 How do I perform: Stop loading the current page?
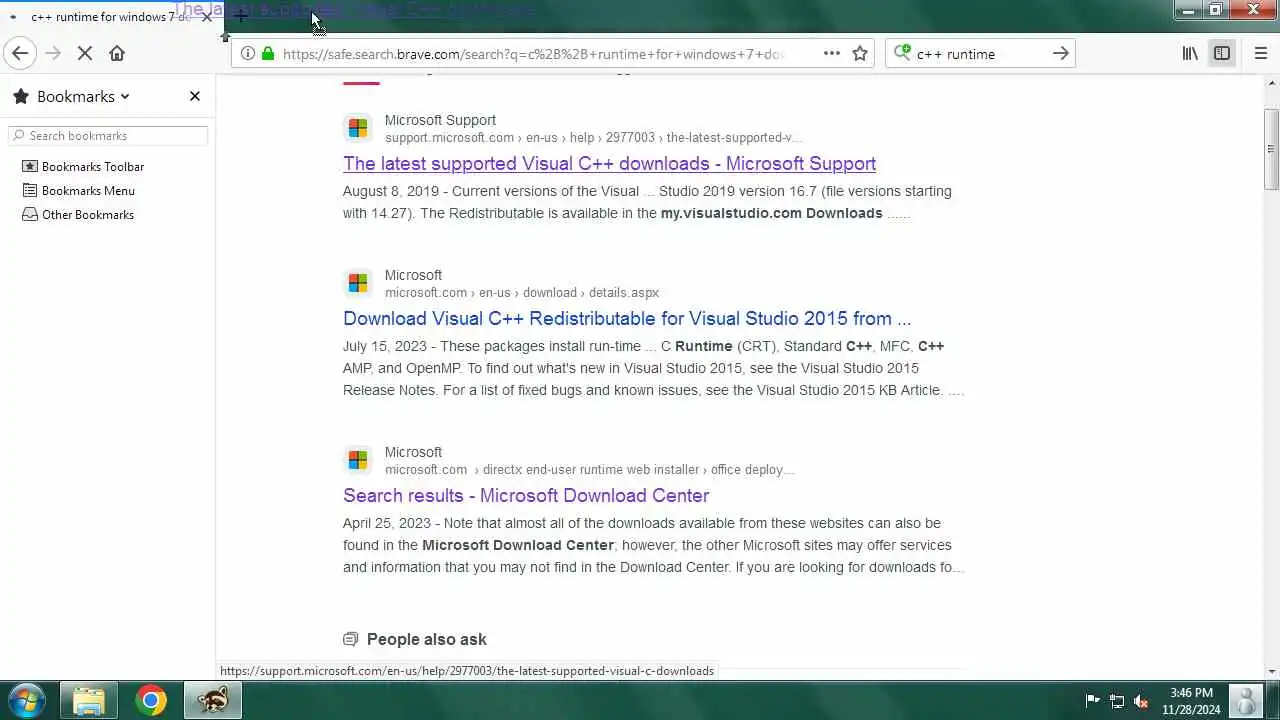tap(85, 54)
